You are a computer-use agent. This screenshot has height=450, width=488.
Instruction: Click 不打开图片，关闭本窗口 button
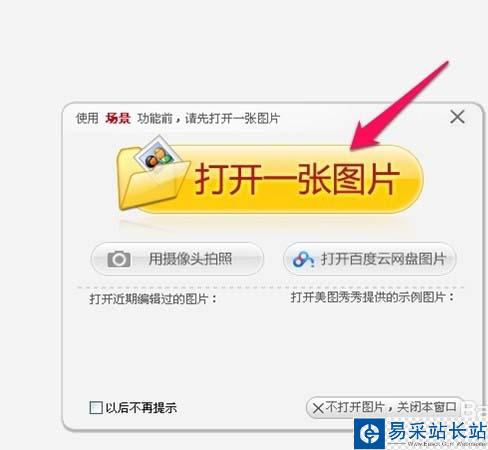[385, 407]
